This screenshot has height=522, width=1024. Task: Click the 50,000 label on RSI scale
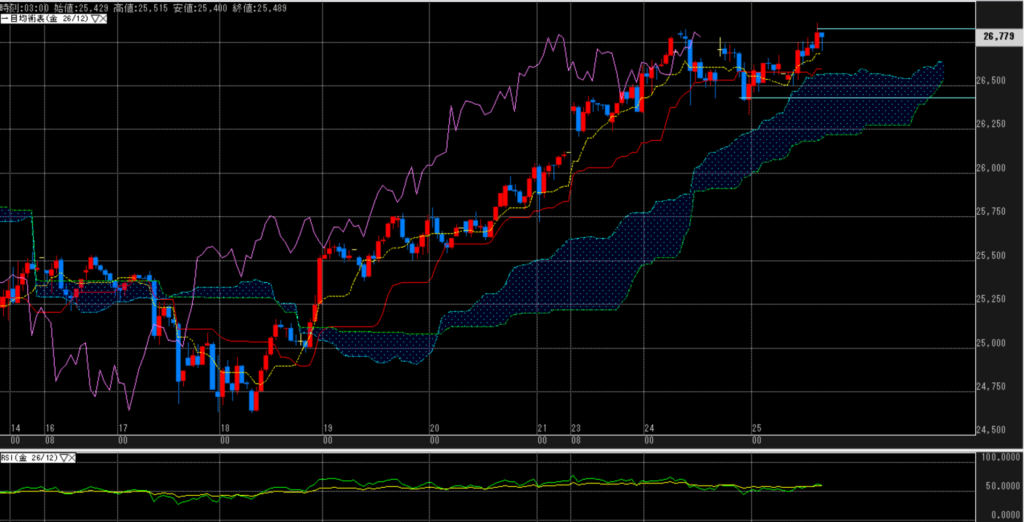coord(998,485)
